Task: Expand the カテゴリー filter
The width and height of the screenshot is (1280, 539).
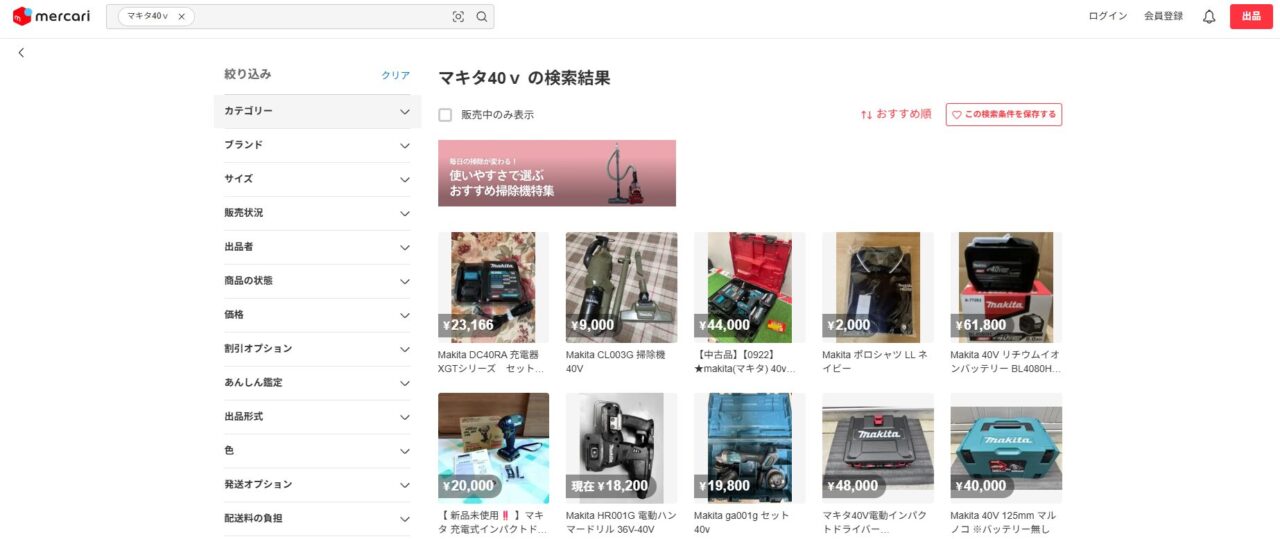Action: point(317,111)
